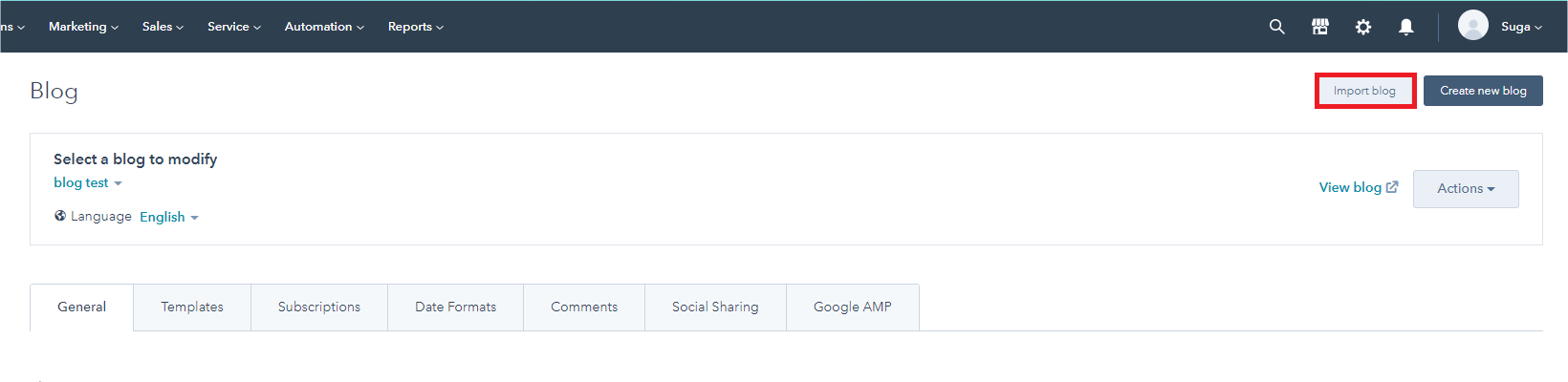Select the Google AMP tab
Viewport: 1568px width, 382px height.
853,307
